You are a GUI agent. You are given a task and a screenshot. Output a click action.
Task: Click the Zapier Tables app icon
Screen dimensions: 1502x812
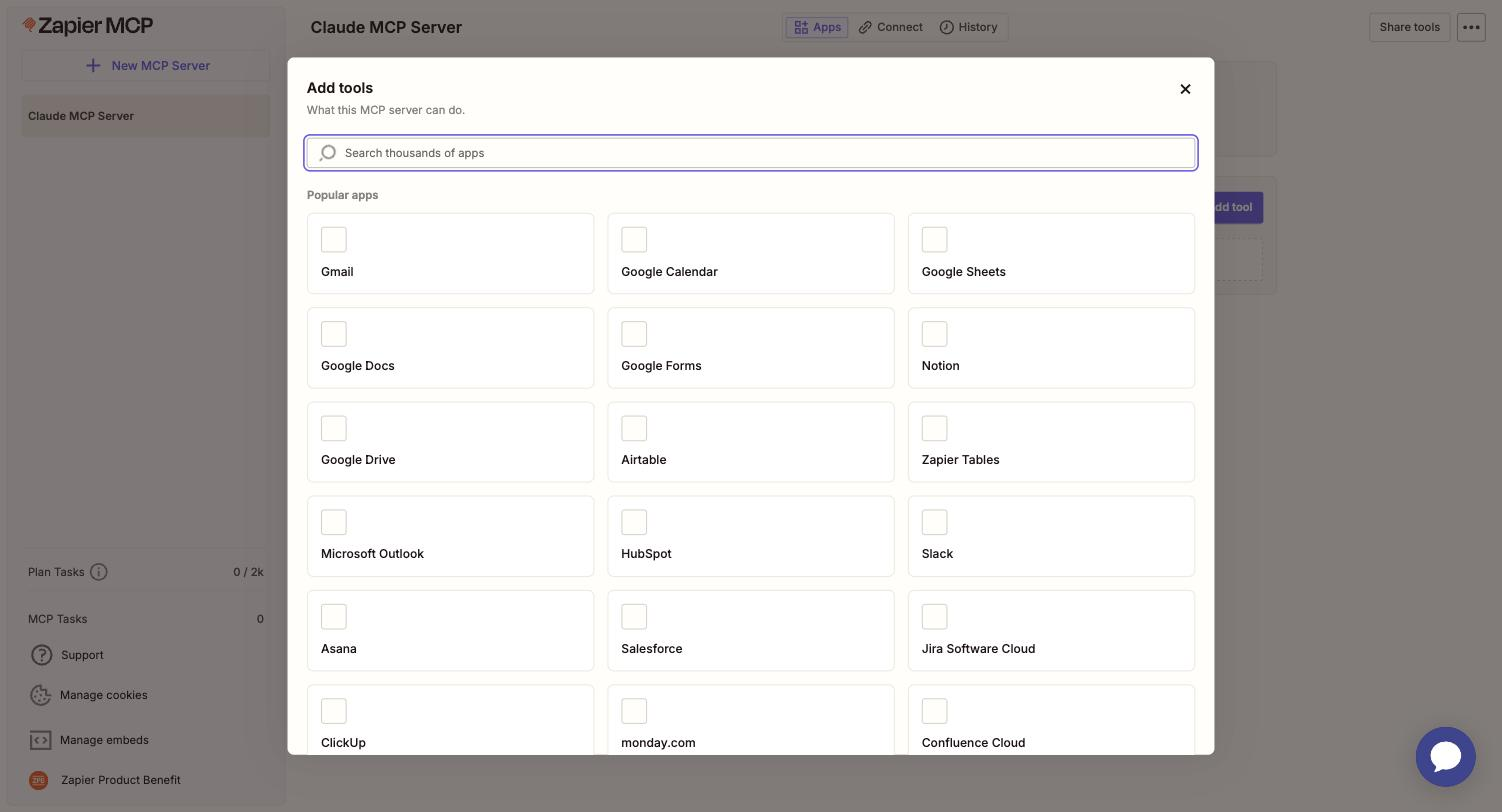934,428
